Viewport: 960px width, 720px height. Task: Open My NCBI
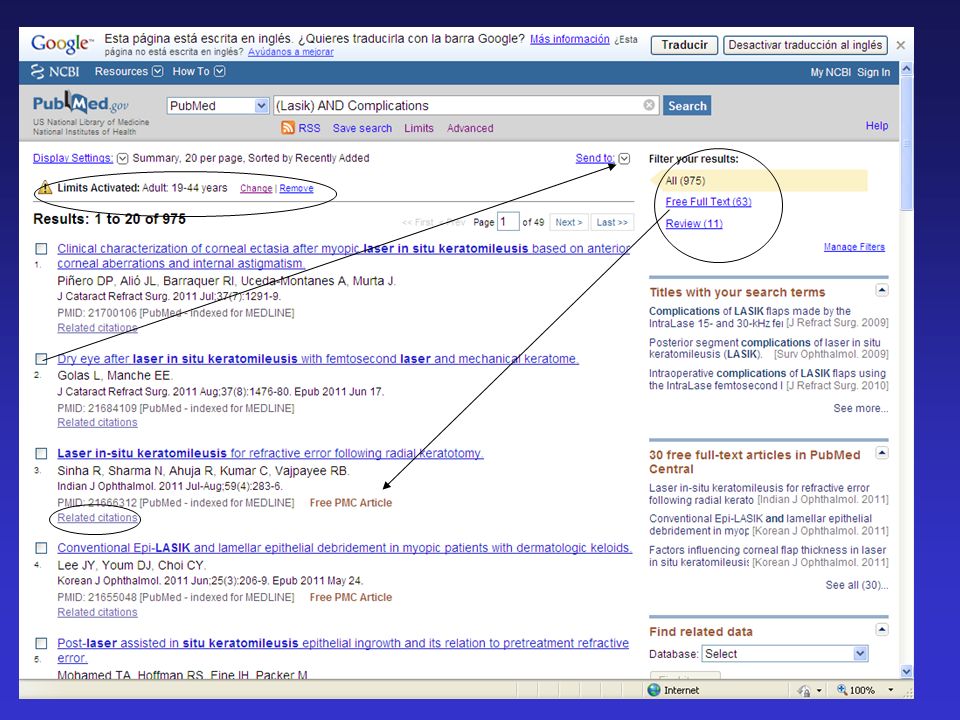[x=830, y=72]
